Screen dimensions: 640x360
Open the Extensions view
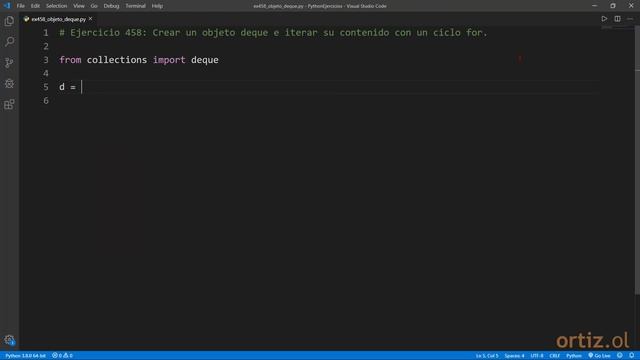coord(9,104)
